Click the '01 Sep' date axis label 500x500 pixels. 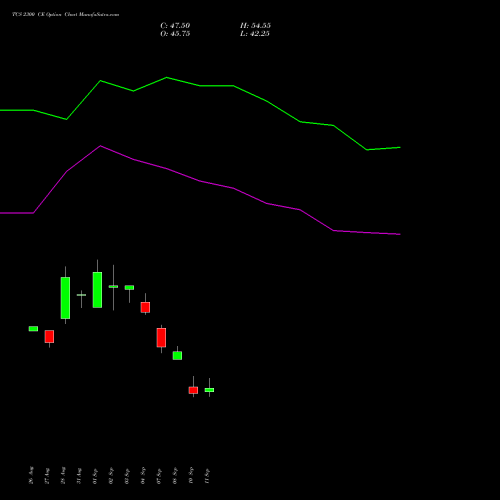[x=95, y=476]
